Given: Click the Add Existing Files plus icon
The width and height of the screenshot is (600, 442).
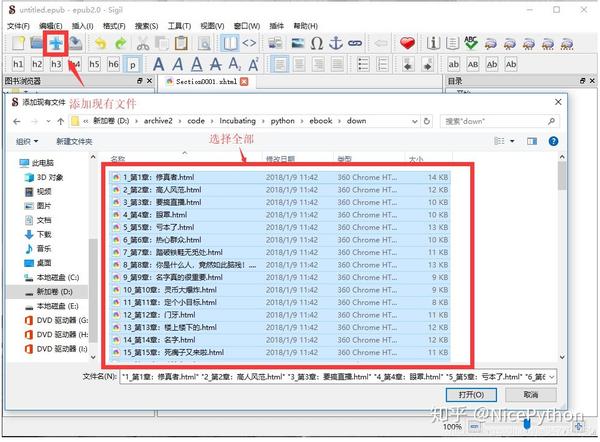Looking at the screenshot, I should 56,43.
